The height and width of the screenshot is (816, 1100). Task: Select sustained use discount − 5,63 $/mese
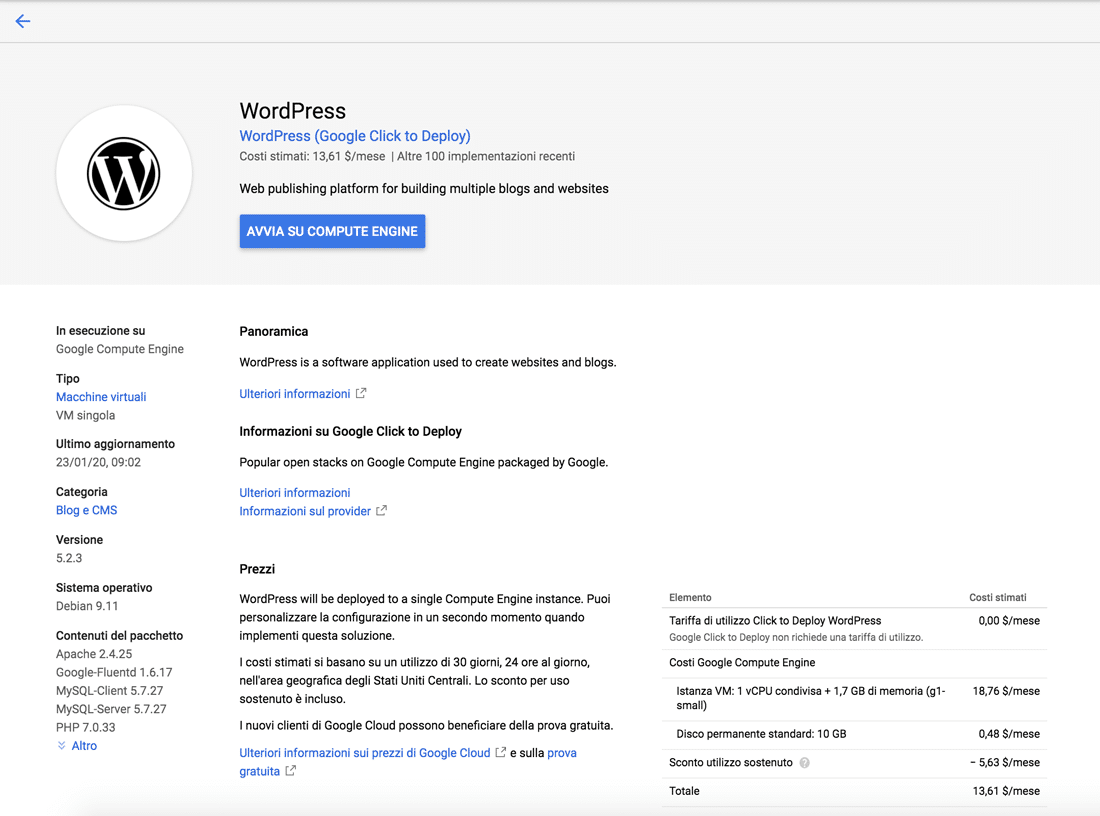tap(1005, 763)
